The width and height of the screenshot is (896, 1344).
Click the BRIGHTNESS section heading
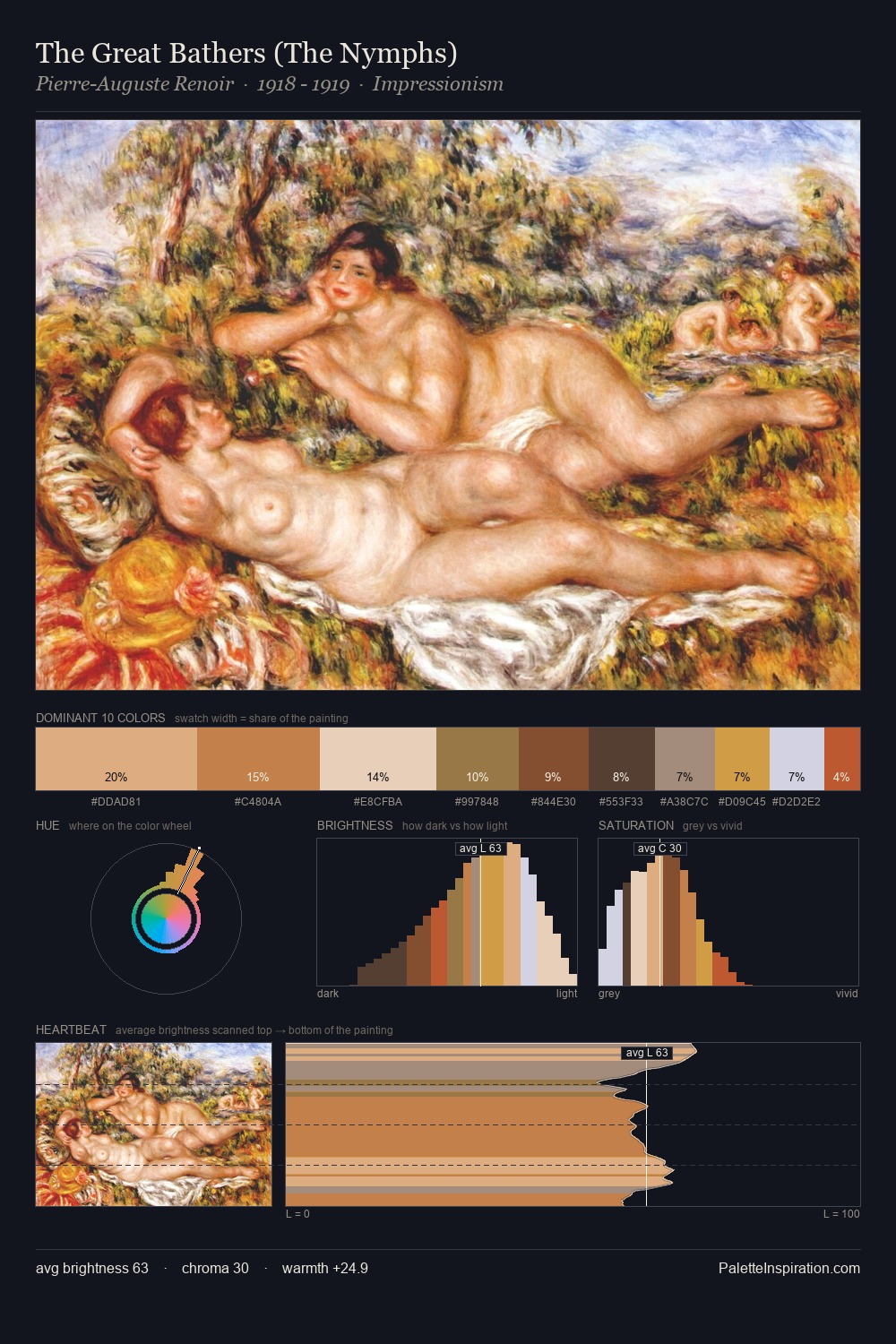click(x=355, y=826)
